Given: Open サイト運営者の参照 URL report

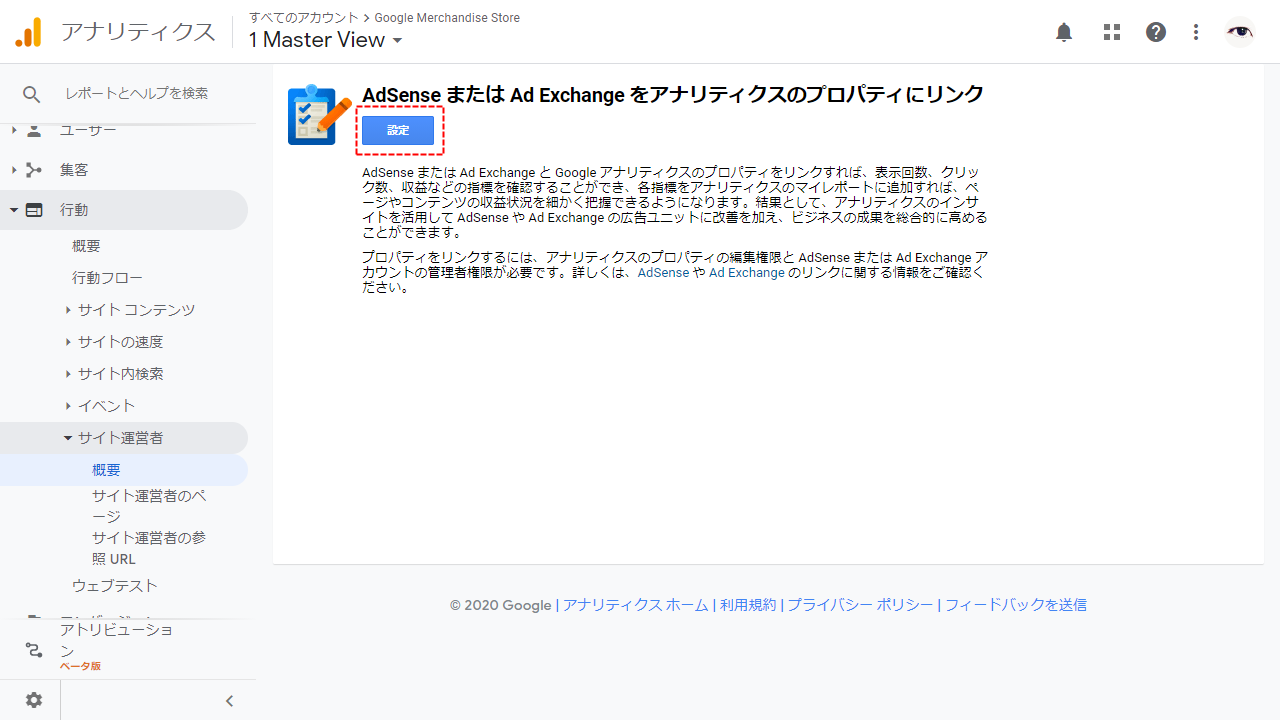Looking at the screenshot, I should pos(149,548).
